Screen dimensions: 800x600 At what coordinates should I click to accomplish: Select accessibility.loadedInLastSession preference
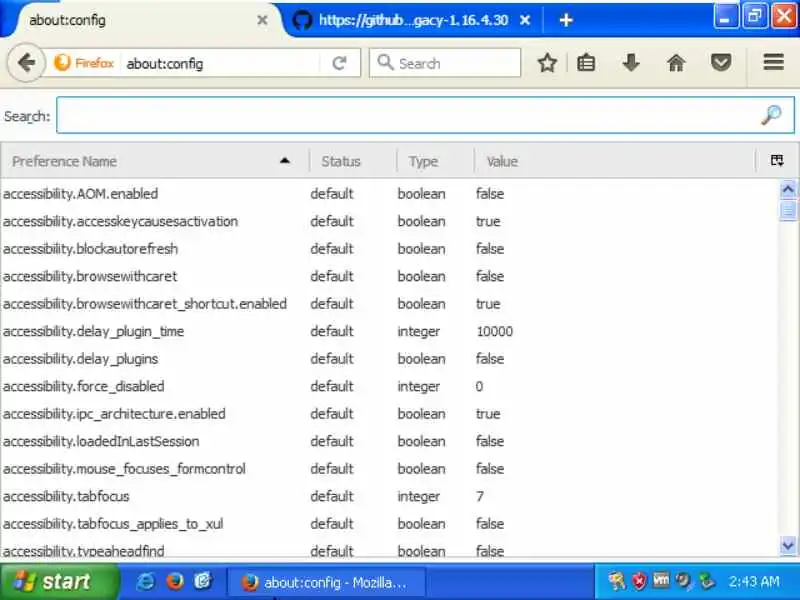point(390,441)
